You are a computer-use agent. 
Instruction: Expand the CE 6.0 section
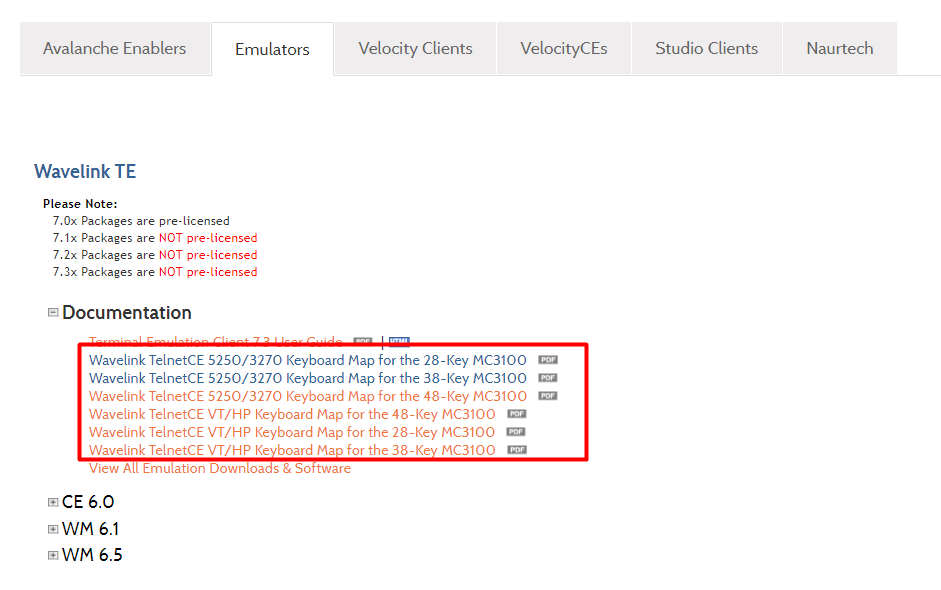pyautogui.click(x=53, y=502)
